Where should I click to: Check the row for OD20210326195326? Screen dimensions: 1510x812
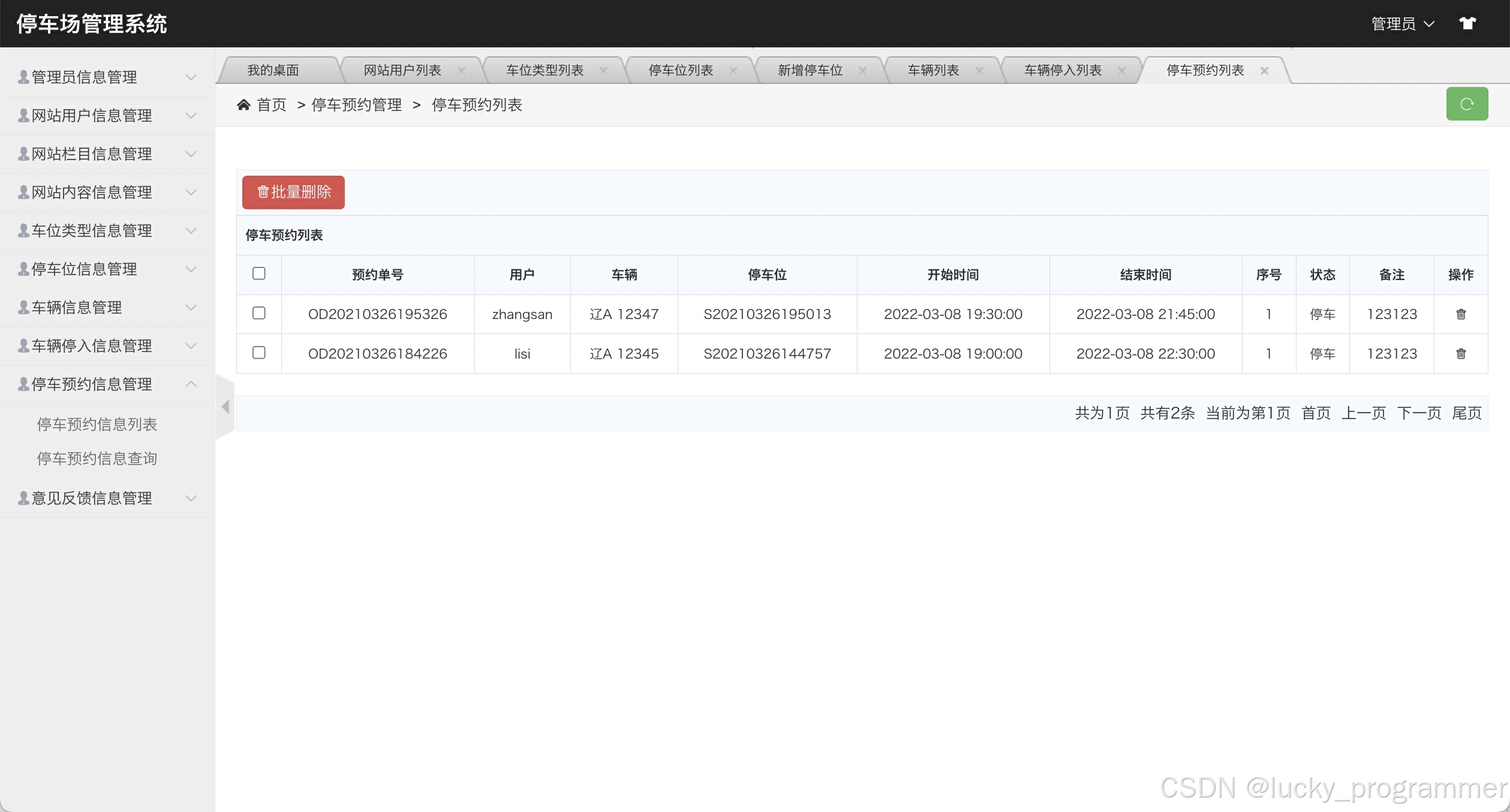click(259, 313)
